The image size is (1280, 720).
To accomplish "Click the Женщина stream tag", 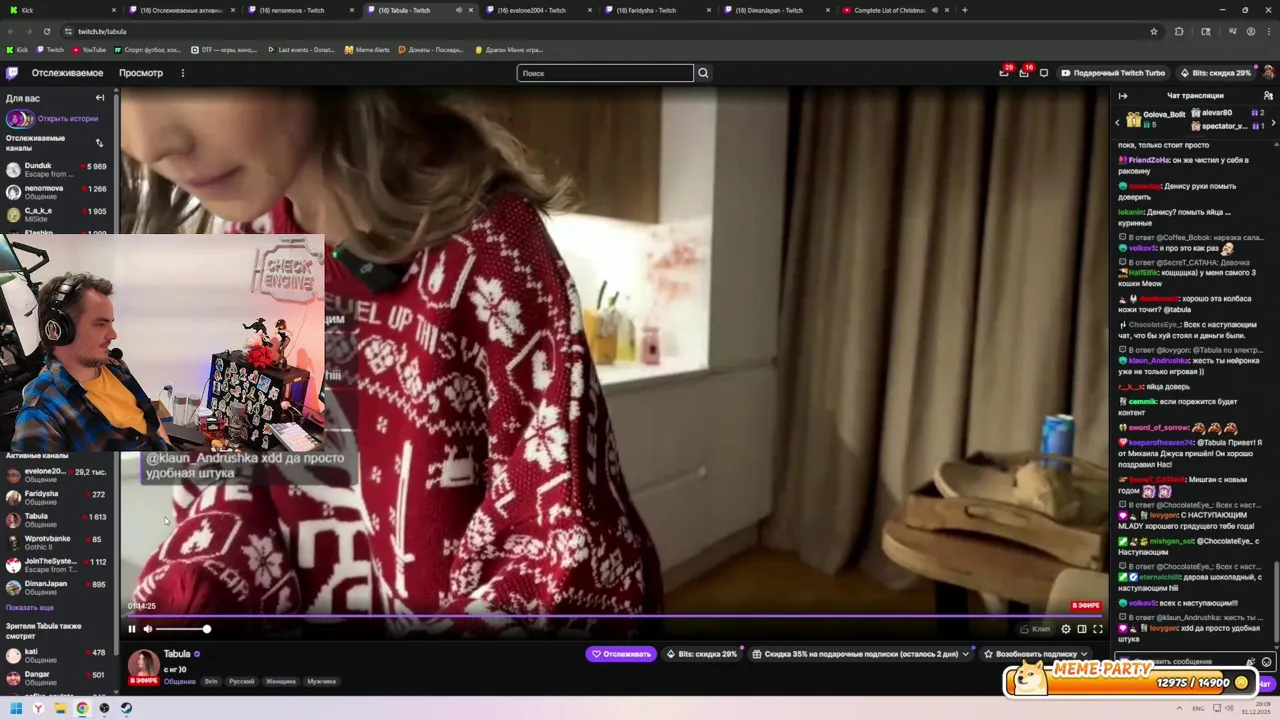I will (280, 681).
